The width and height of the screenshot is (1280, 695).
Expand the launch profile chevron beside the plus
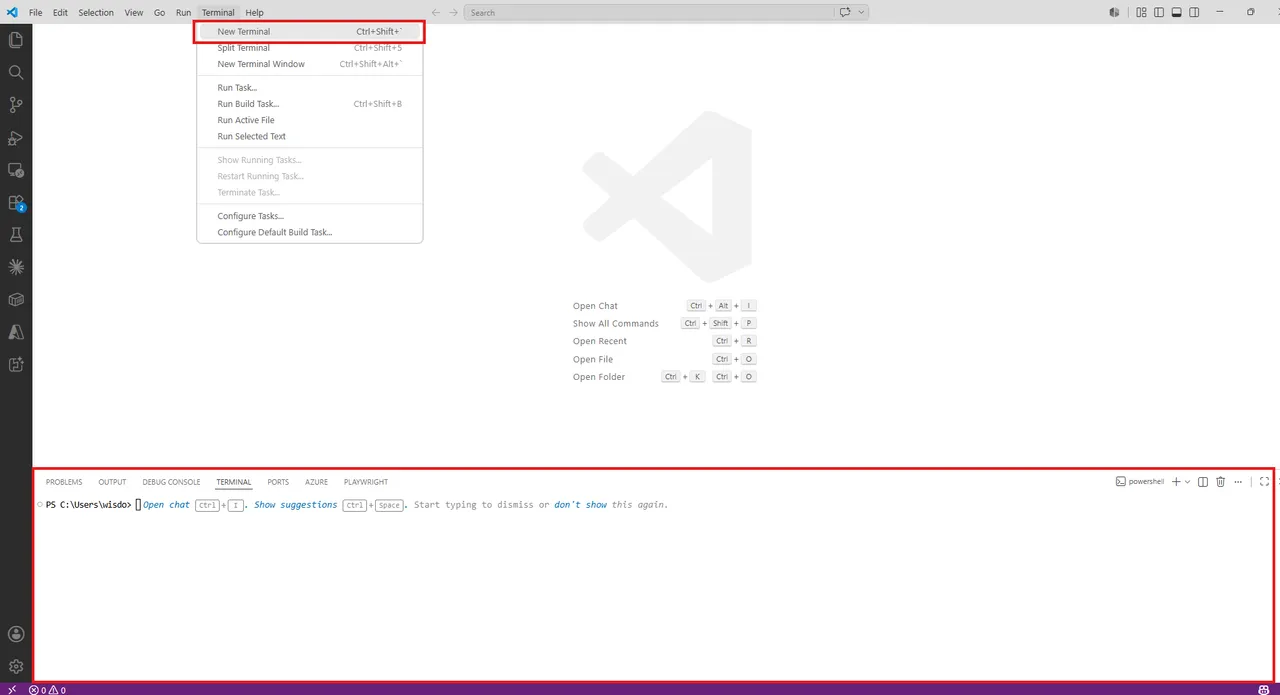(1188, 482)
